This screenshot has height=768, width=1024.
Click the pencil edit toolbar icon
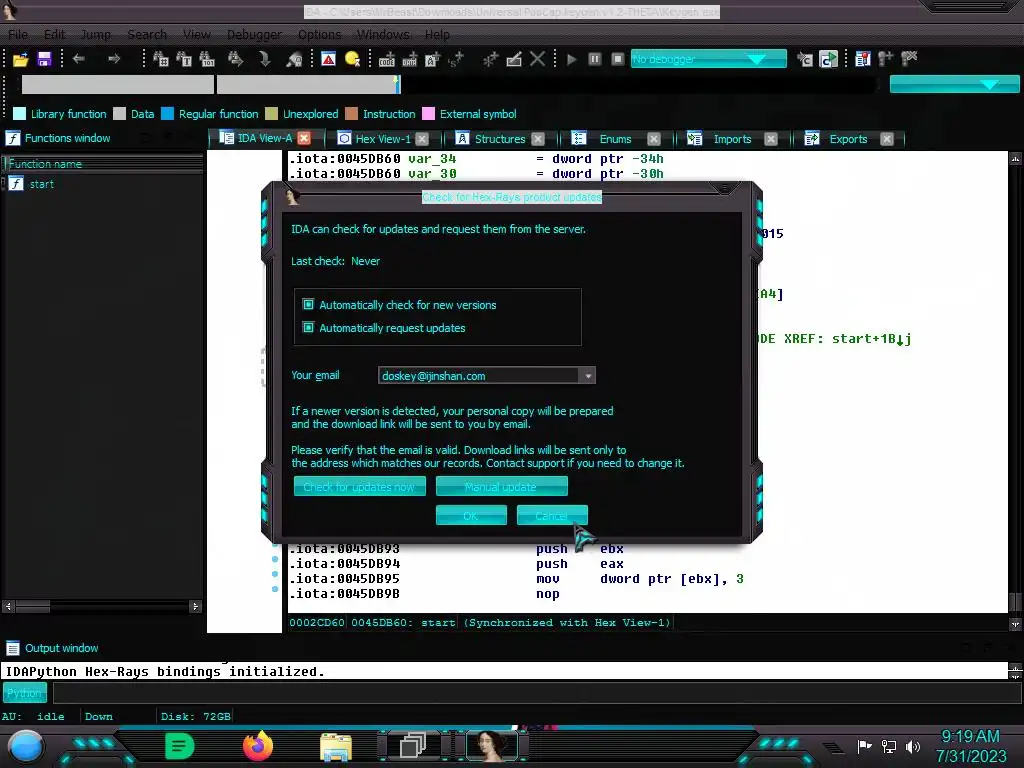tap(514, 59)
